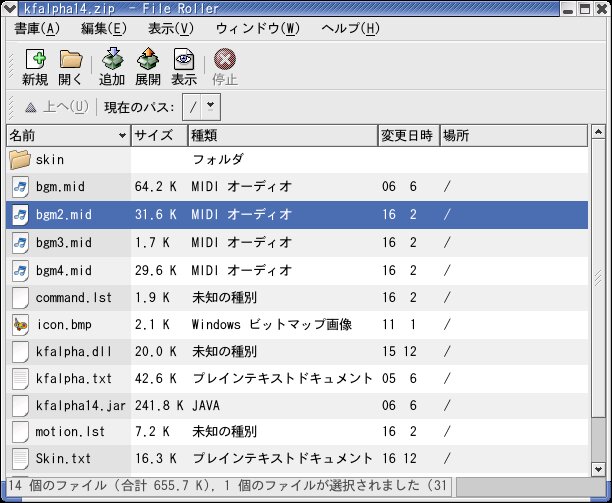Open the 書庫(A) archive menu

[37, 28]
